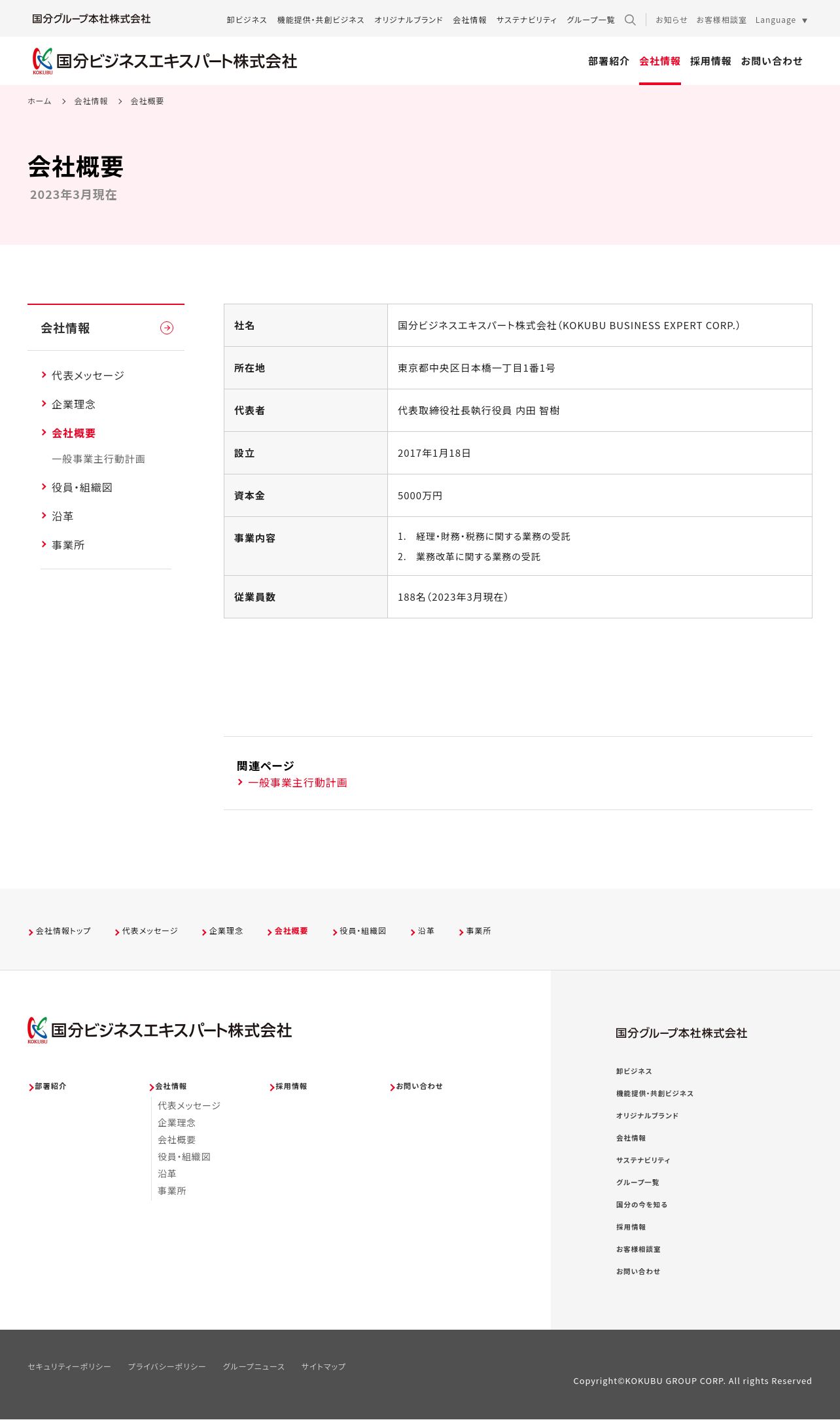Click 代表メッセージ in lower nav bar
Screen dimensions: 840x1420
point(149,931)
